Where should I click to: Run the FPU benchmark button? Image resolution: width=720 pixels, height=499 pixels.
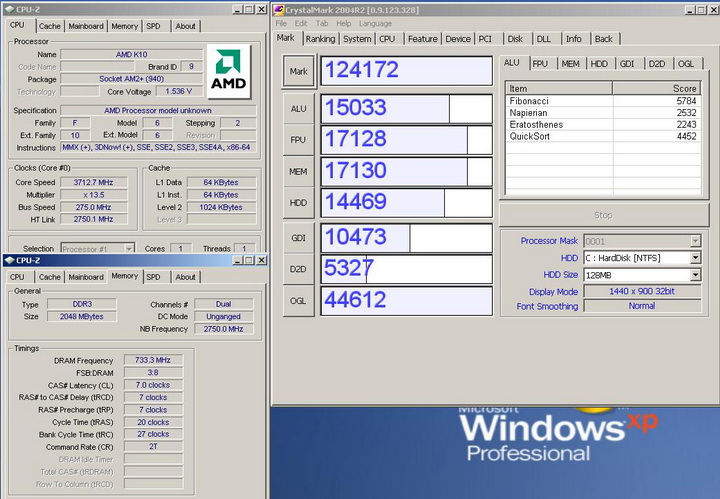(x=298, y=140)
